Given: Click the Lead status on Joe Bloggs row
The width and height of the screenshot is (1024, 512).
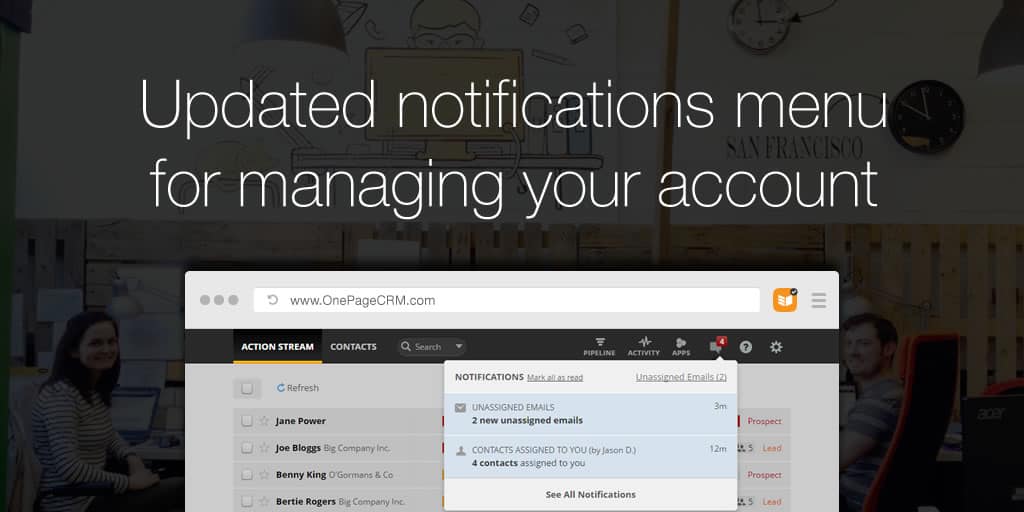Looking at the screenshot, I should tap(772, 448).
